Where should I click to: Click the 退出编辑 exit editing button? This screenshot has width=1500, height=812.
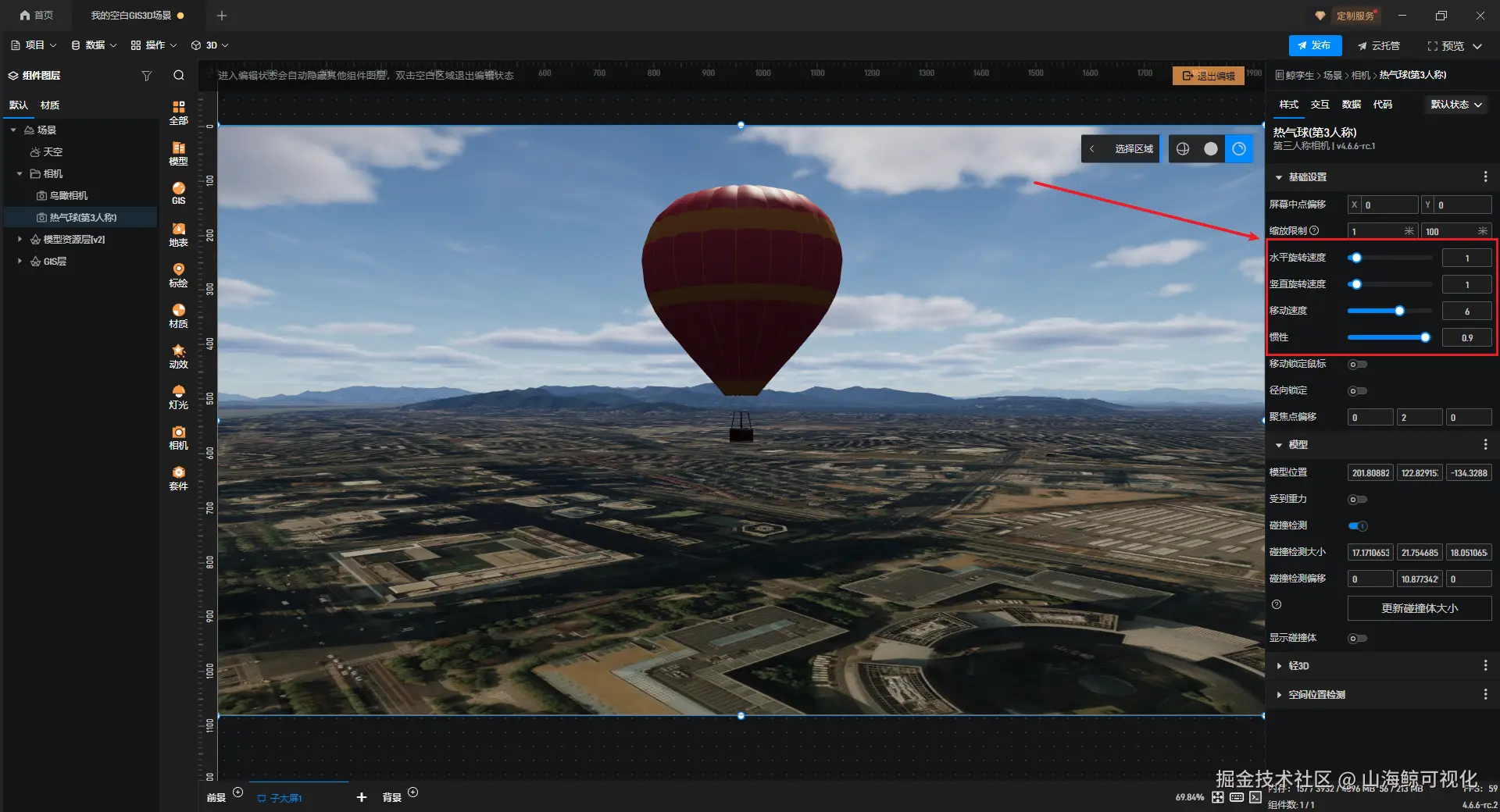pos(1209,76)
